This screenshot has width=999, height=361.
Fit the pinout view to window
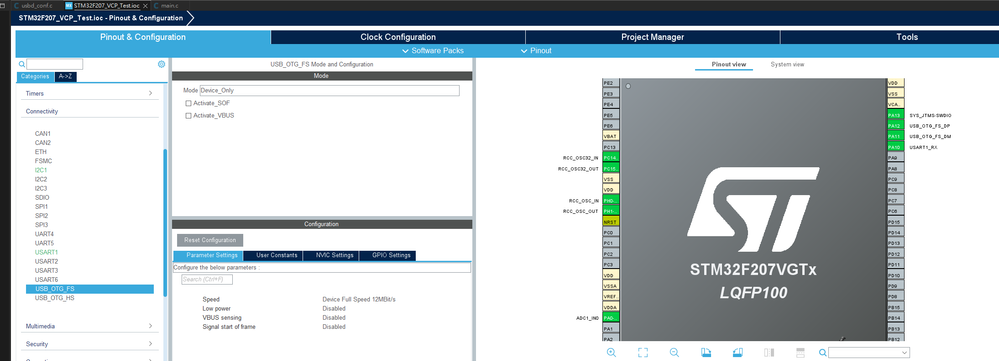(x=643, y=352)
